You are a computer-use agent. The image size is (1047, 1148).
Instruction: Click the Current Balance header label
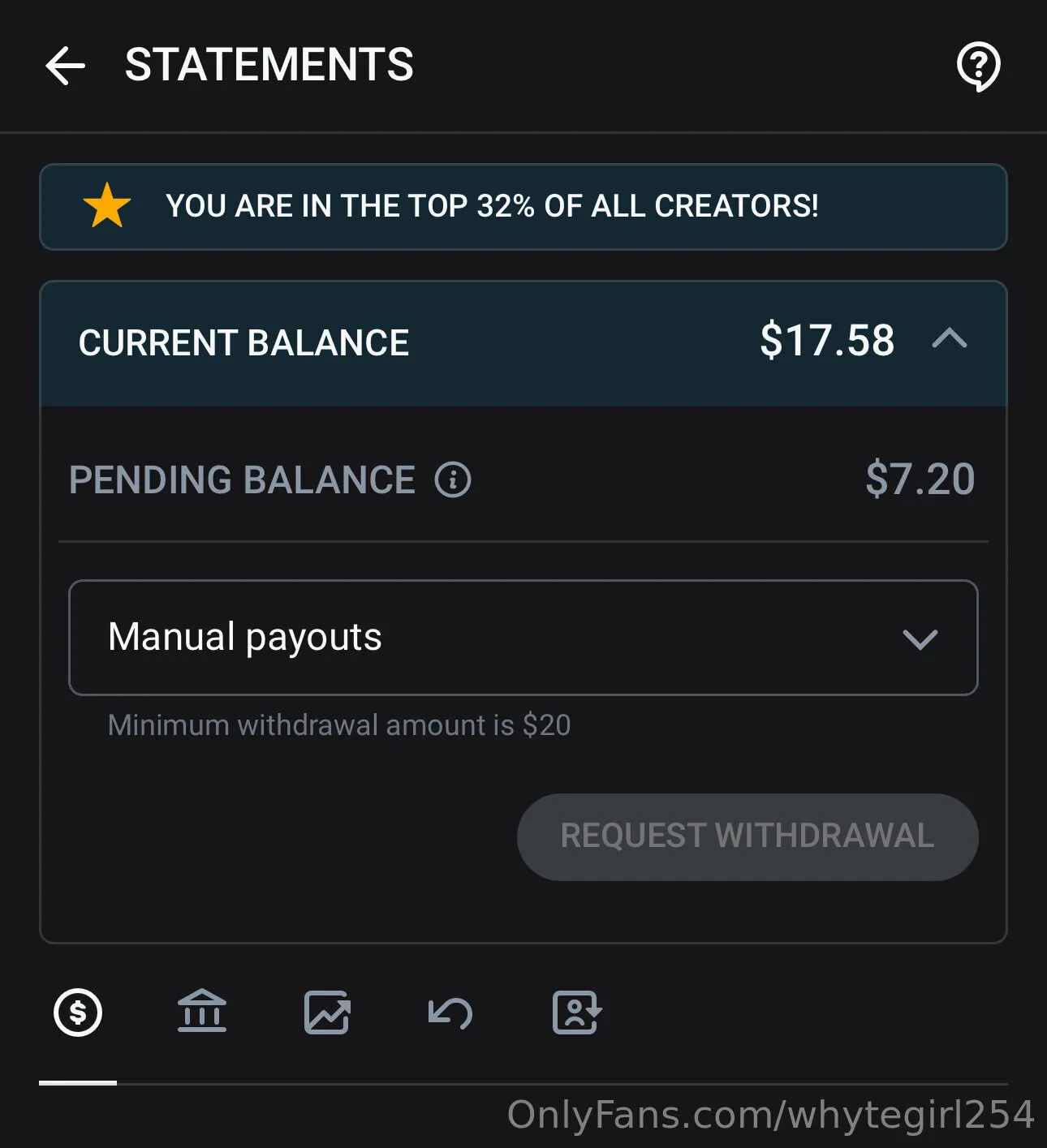pos(243,342)
